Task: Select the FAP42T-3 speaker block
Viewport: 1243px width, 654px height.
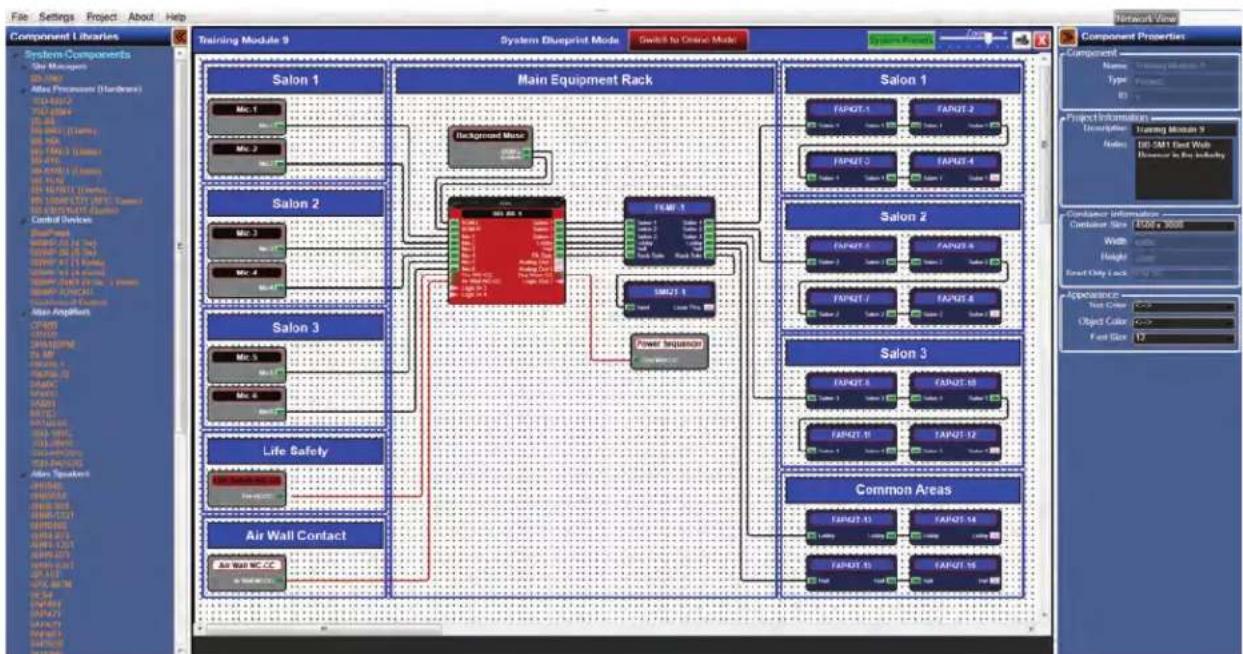Action: [x=852, y=168]
